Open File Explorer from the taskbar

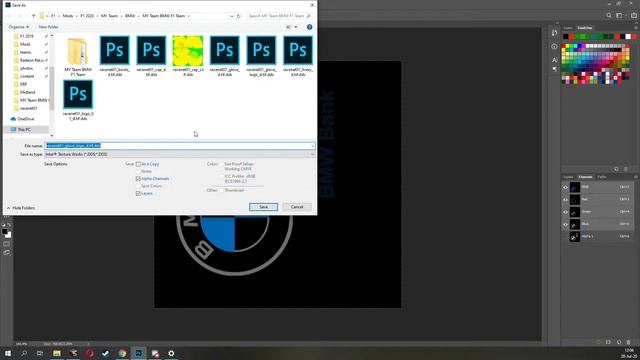(x=57, y=353)
